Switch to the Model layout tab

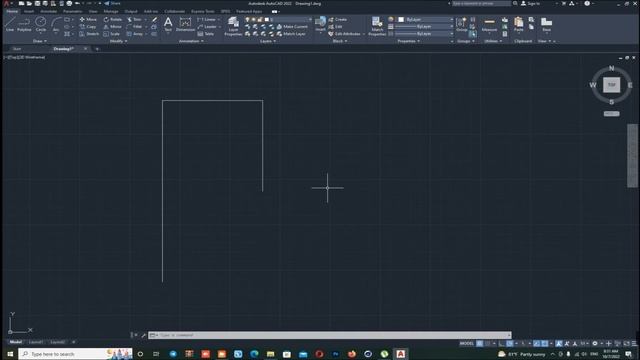pos(16,342)
